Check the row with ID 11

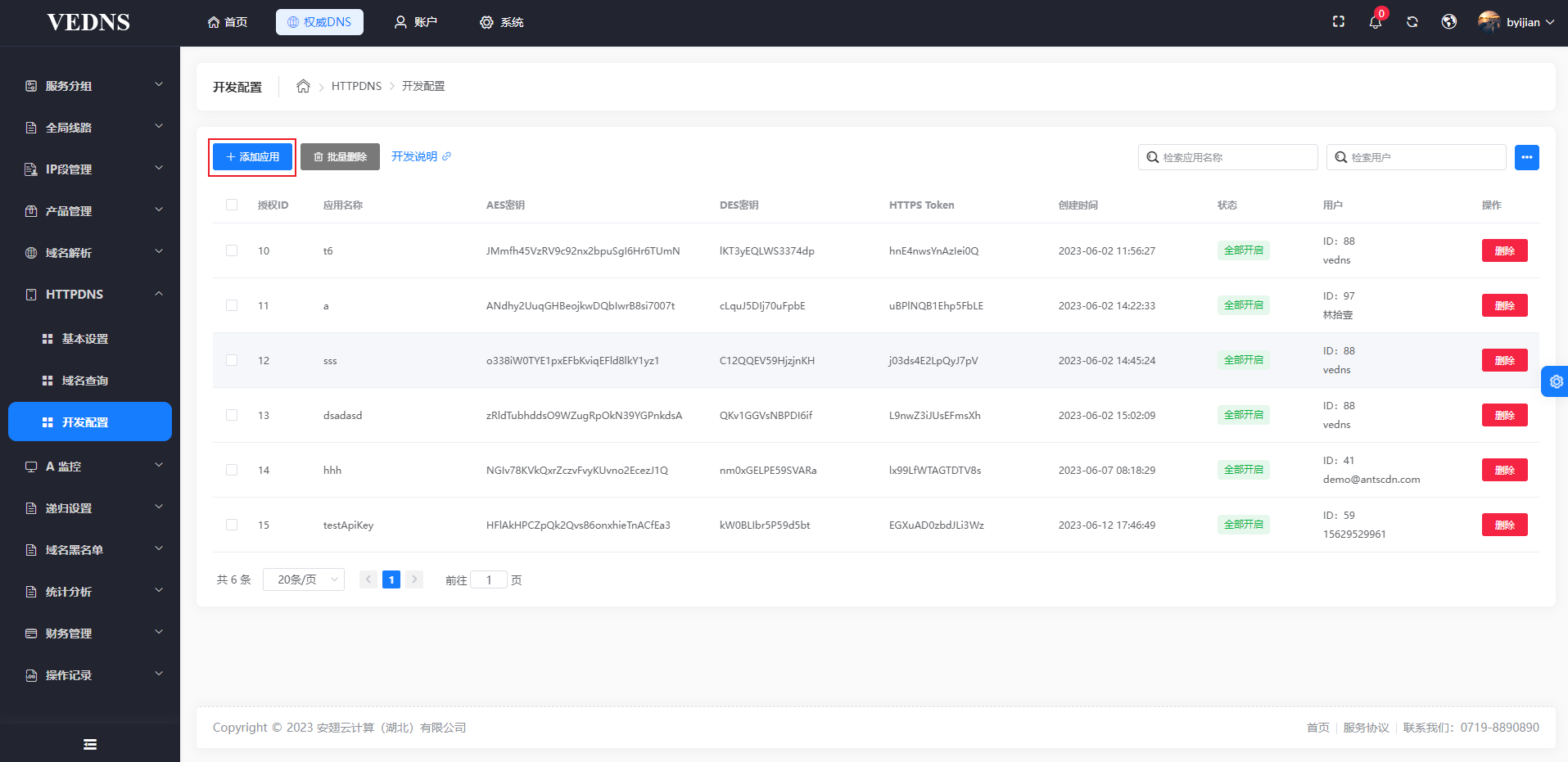point(232,305)
